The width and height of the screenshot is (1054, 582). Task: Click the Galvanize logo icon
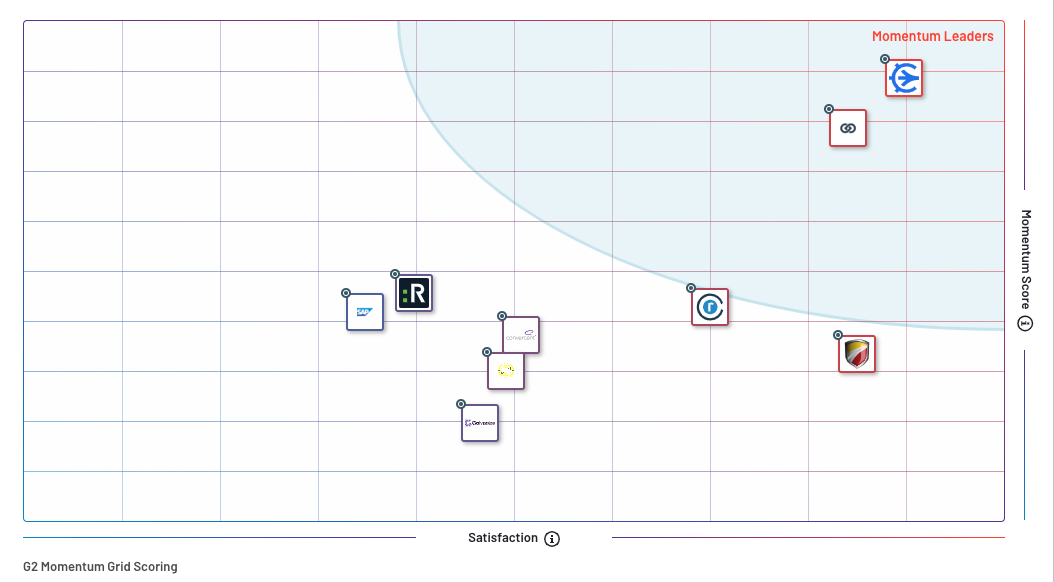click(480, 423)
